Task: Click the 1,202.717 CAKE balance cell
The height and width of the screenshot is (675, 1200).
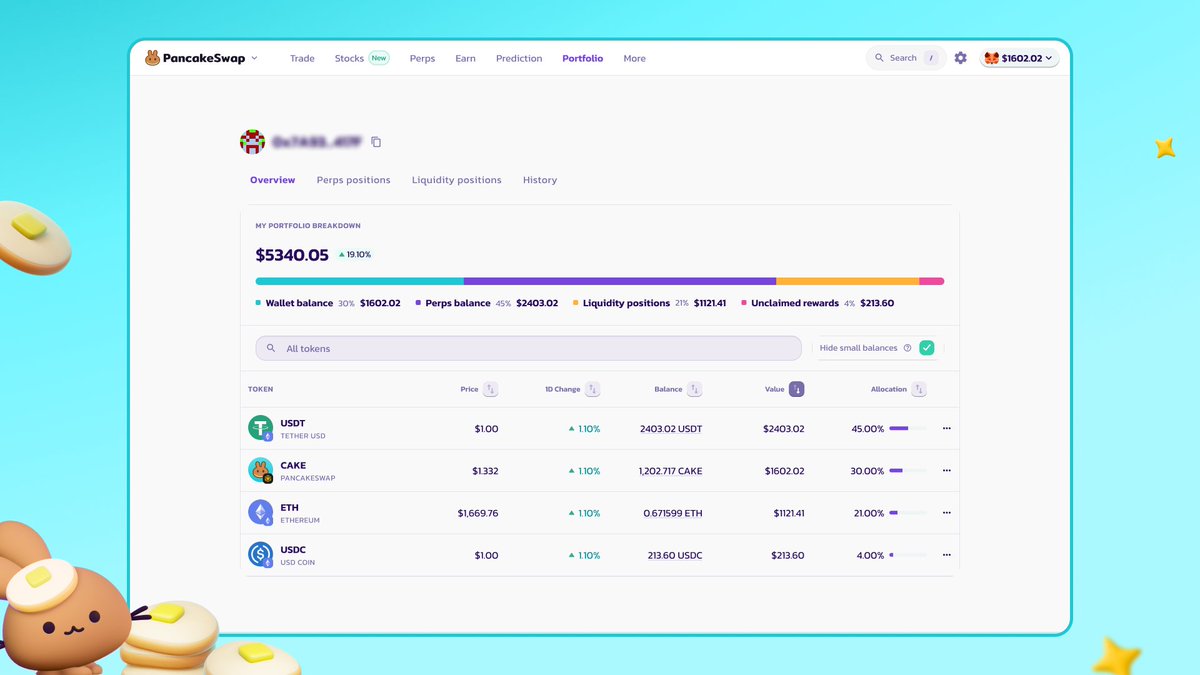Action: pyautogui.click(x=670, y=471)
